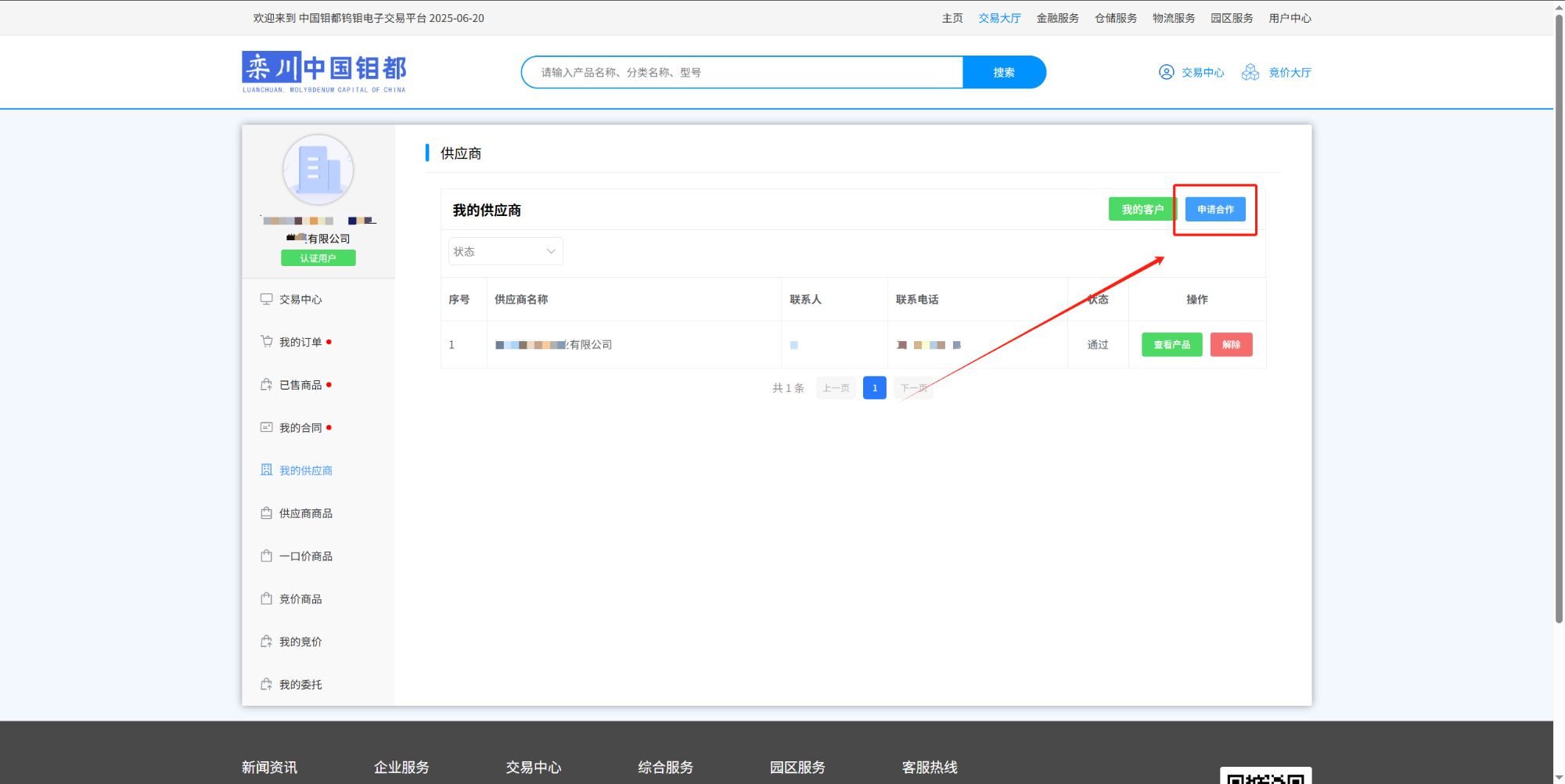Click the header 交易中心 user icon
1565x784 pixels.
point(1166,72)
